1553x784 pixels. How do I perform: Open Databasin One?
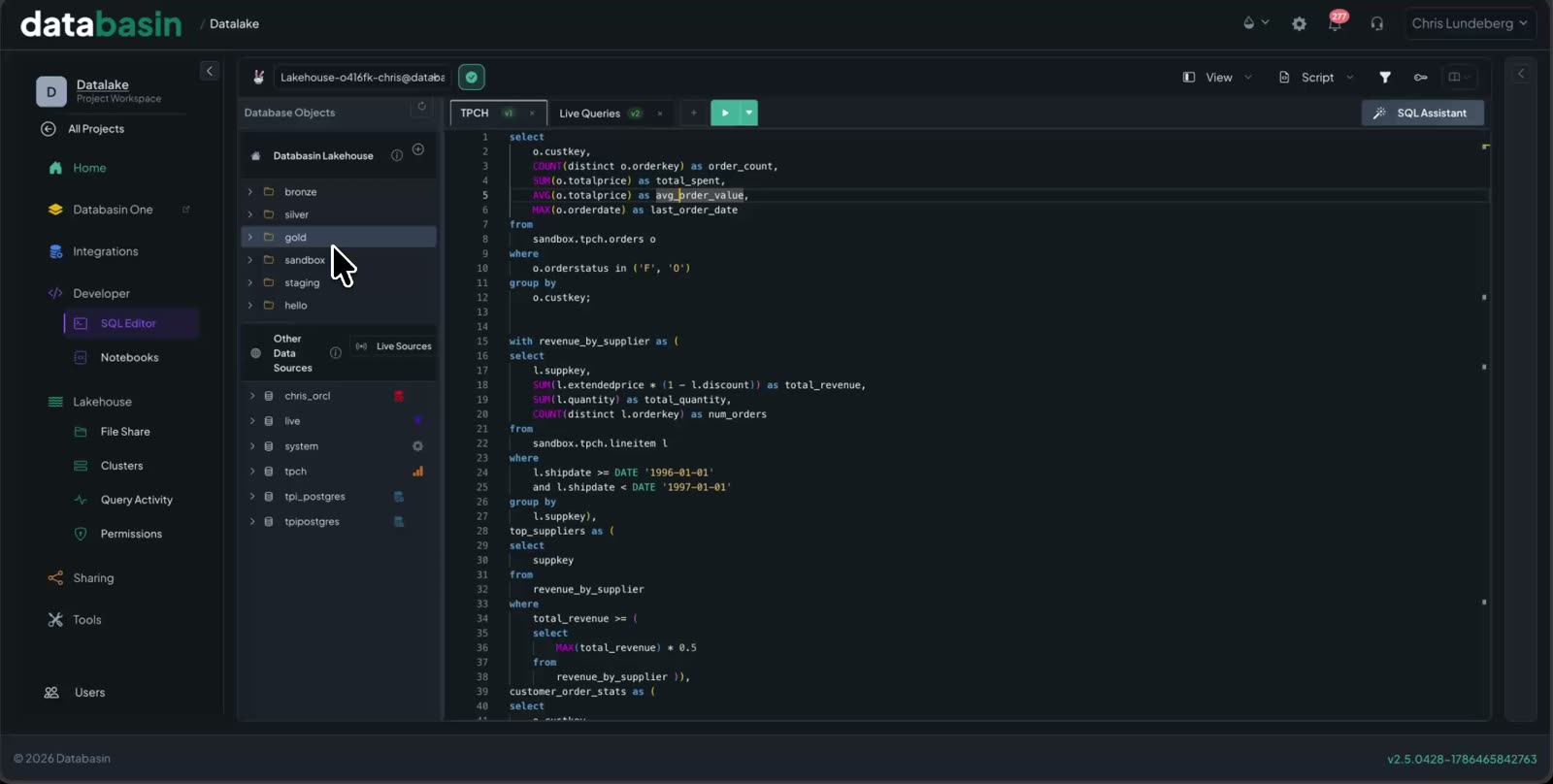113,210
